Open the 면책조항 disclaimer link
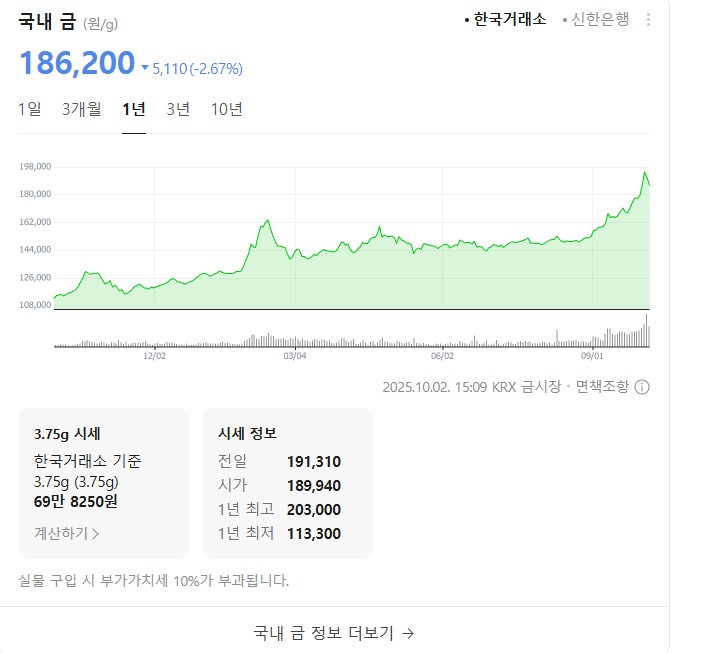 [x=602, y=387]
